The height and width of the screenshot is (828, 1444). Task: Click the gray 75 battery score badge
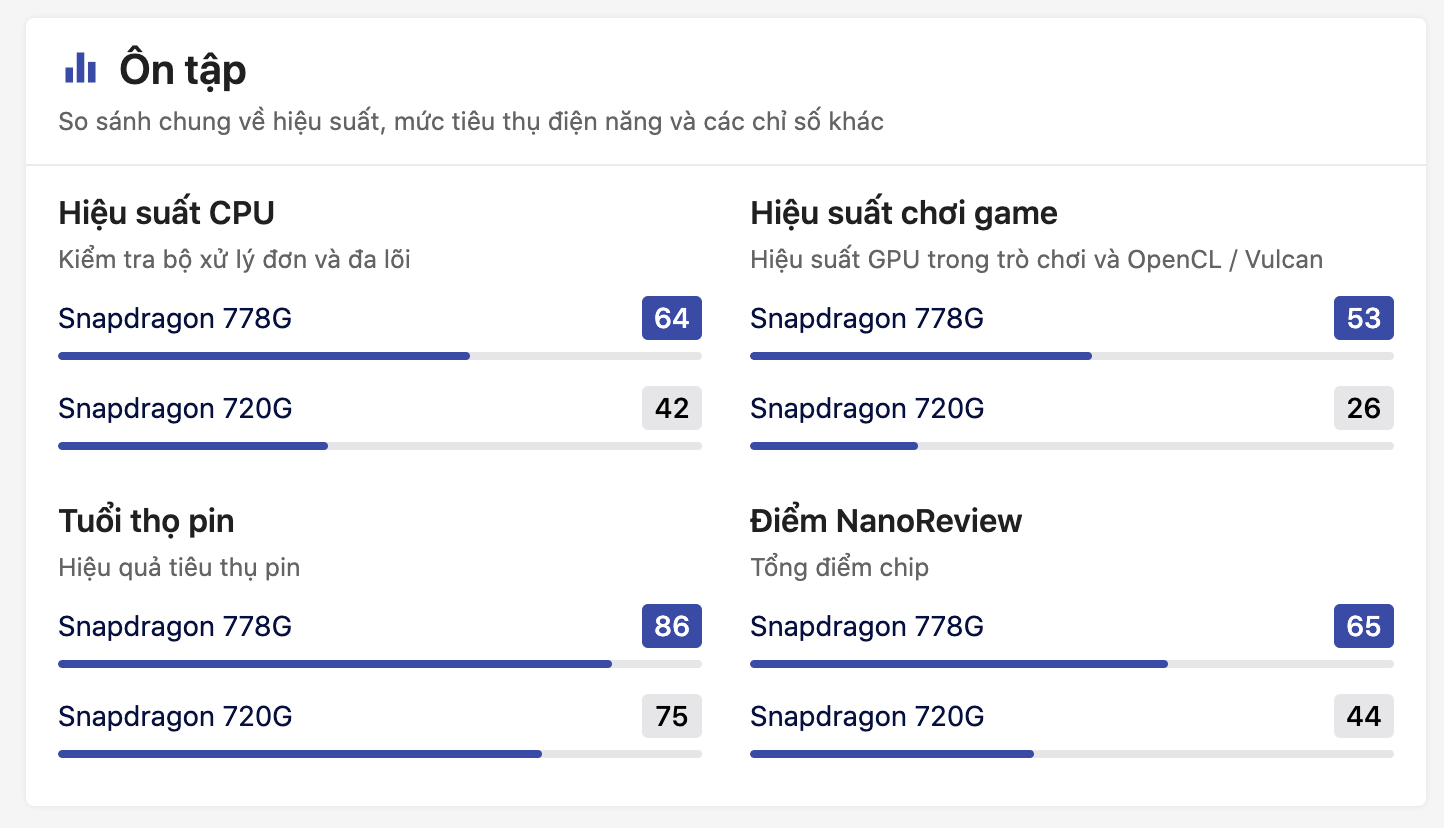(671, 716)
